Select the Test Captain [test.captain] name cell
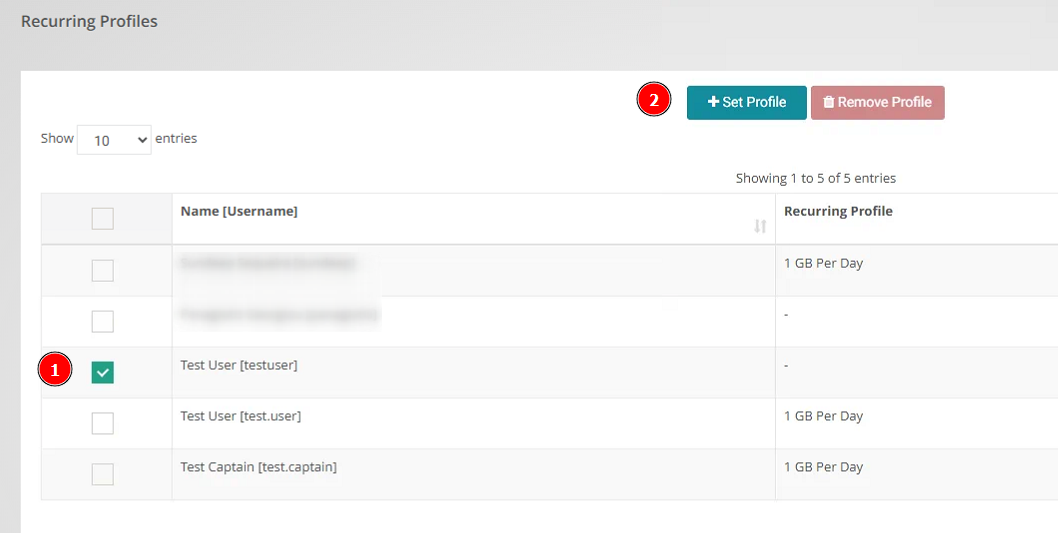 pyautogui.click(x=474, y=474)
